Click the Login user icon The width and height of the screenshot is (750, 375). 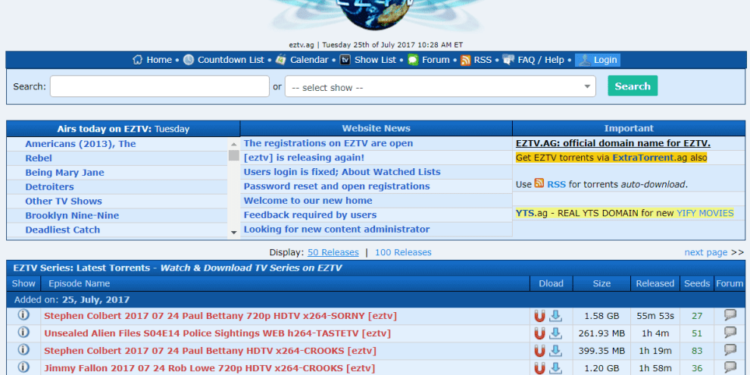click(585, 60)
